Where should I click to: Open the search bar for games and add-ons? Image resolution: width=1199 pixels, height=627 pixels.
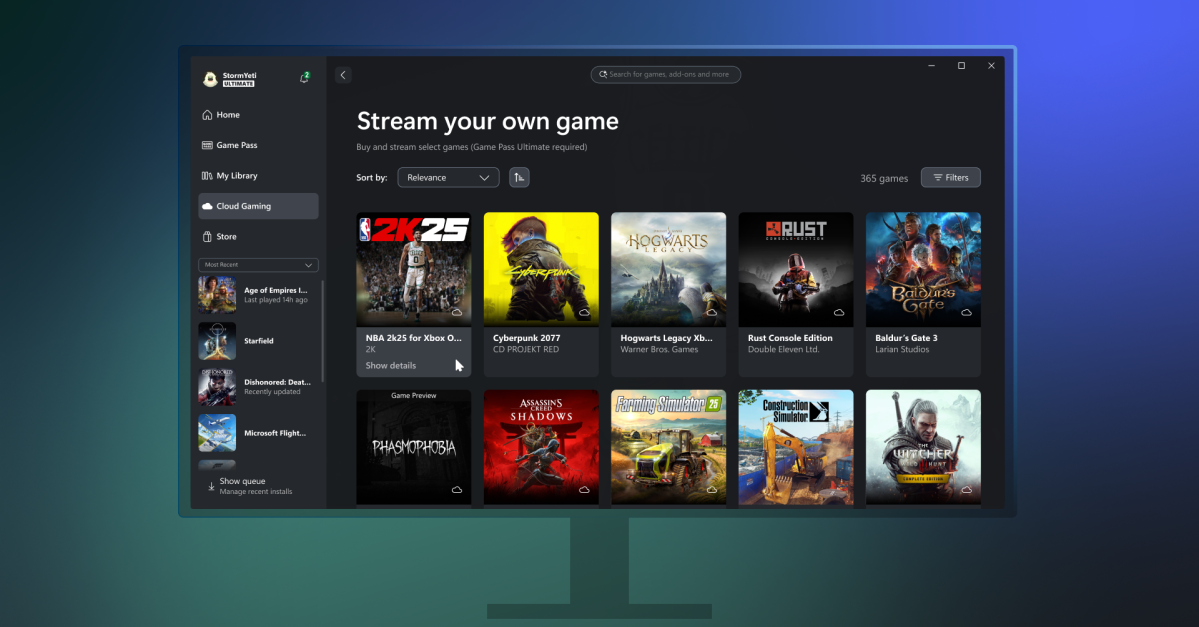(665, 74)
